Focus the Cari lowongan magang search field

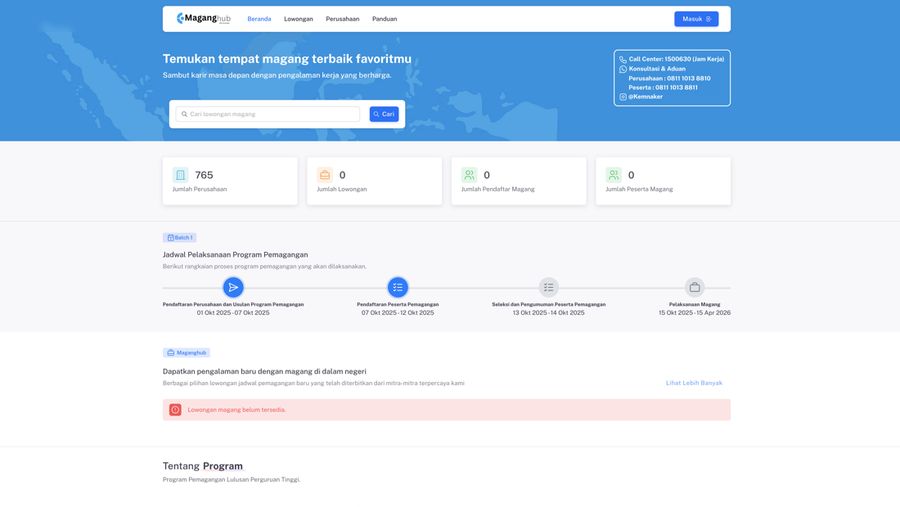[268, 114]
